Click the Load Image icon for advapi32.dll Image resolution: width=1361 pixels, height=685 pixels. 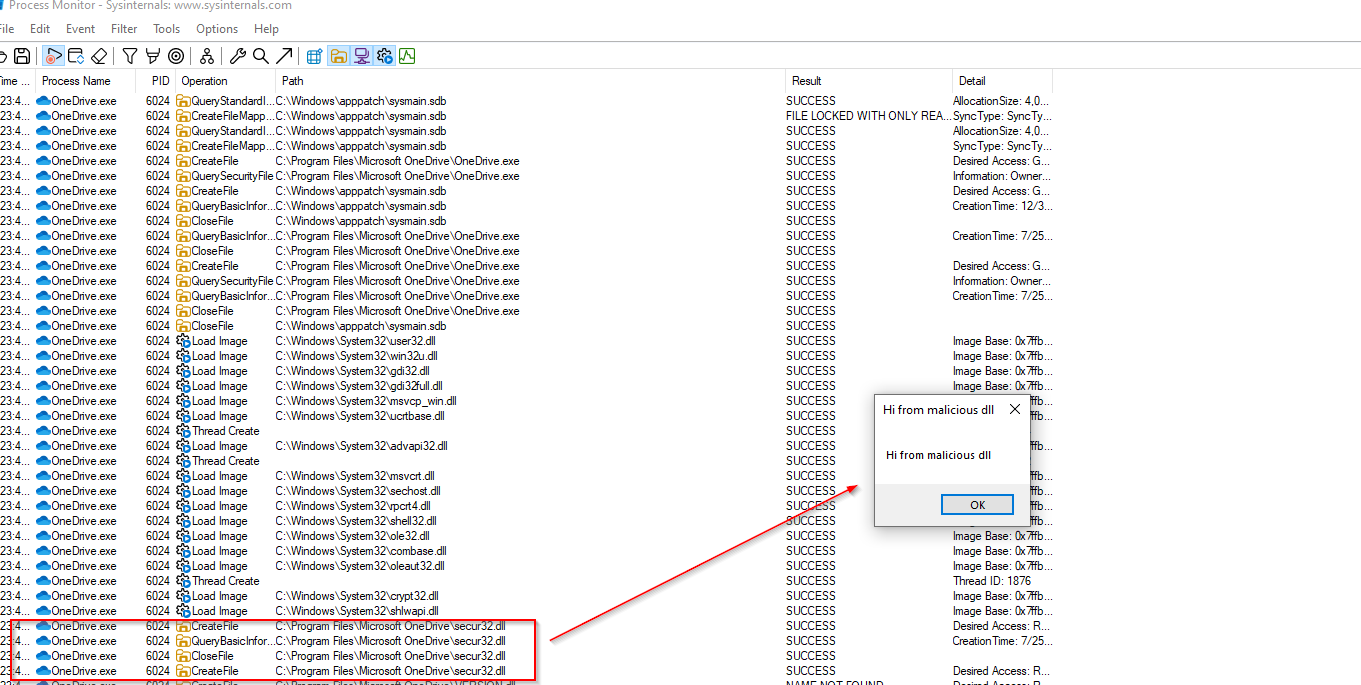[x=183, y=446]
